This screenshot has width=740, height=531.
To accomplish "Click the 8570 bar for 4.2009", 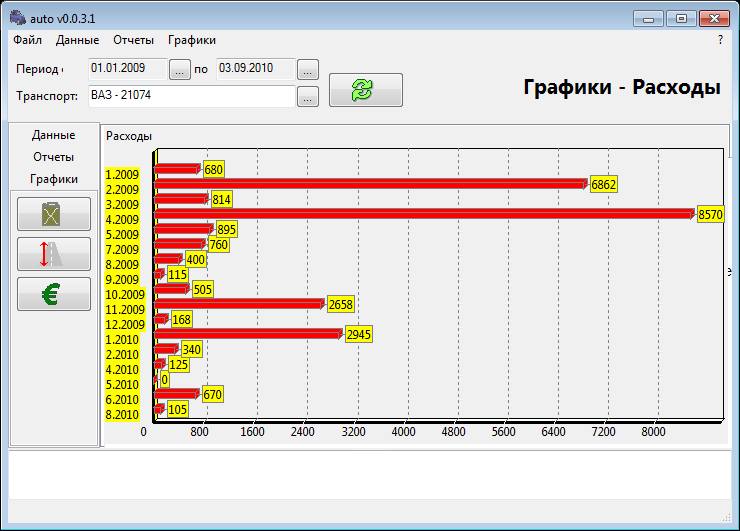I will click(x=425, y=214).
